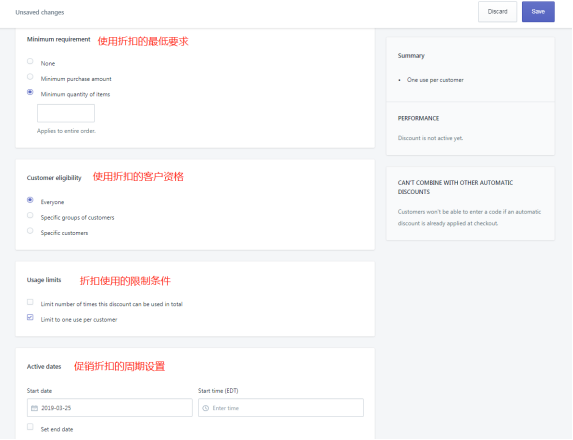Click the Summary card heading
This screenshot has height=440, width=573.
point(411,56)
